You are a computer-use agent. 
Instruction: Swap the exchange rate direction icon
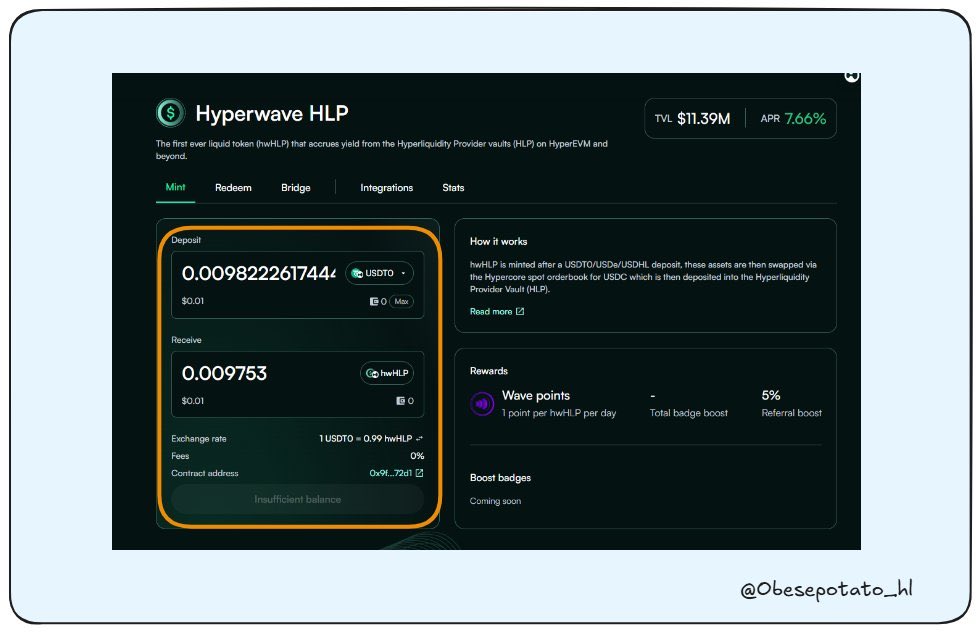coord(419,438)
